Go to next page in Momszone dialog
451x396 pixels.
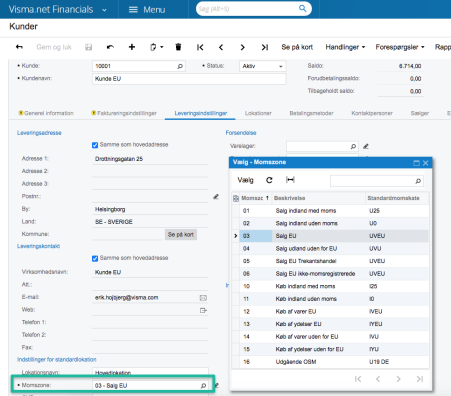[398, 379]
